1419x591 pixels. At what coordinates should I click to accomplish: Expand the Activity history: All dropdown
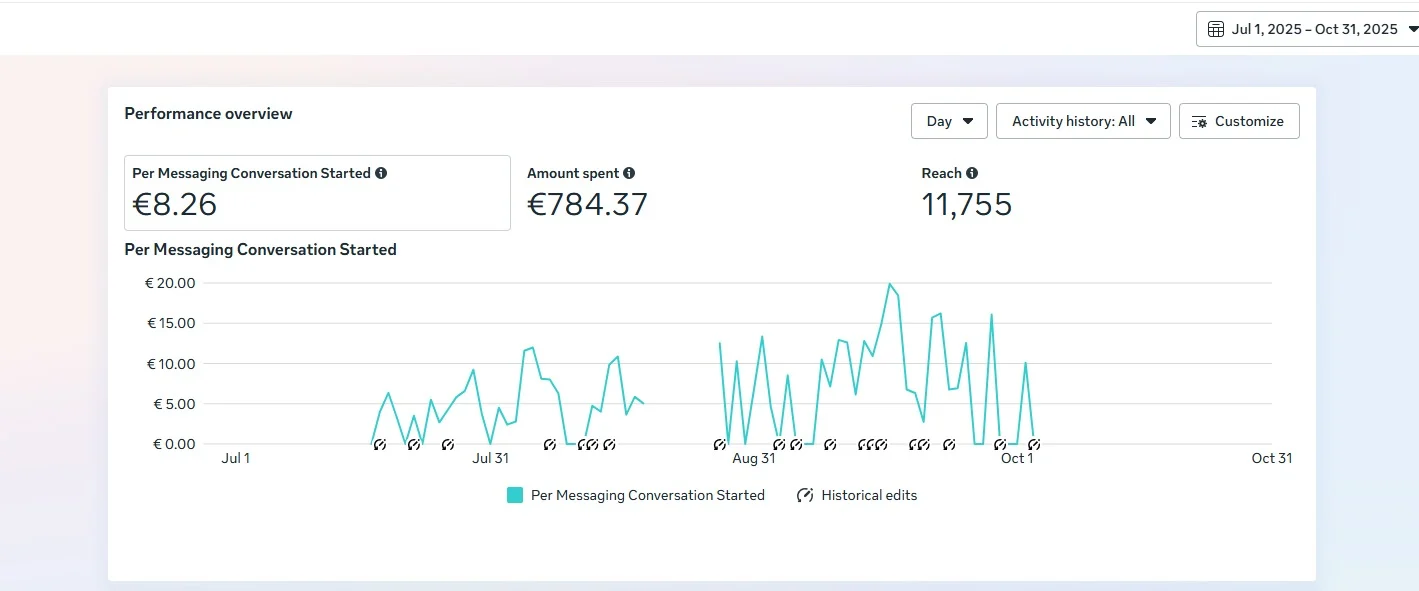[1083, 121]
